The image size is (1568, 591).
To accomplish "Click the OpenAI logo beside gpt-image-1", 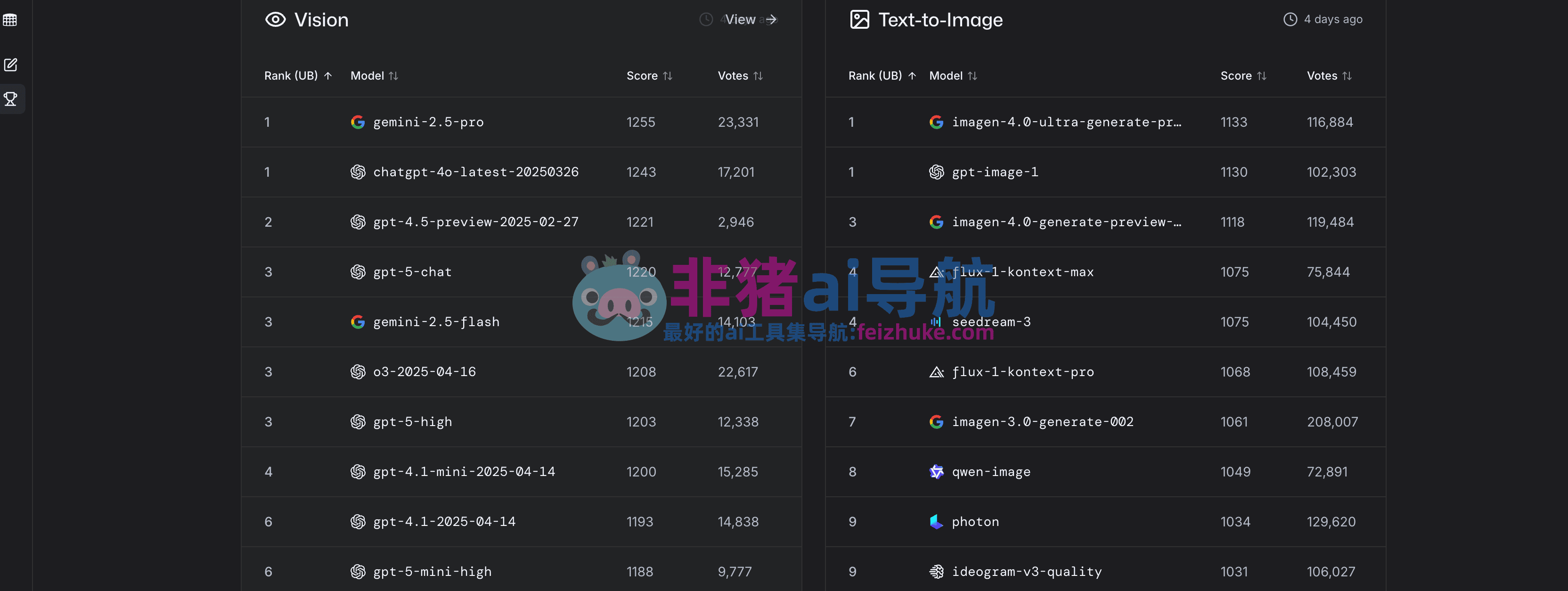I will (x=936, y=172).
